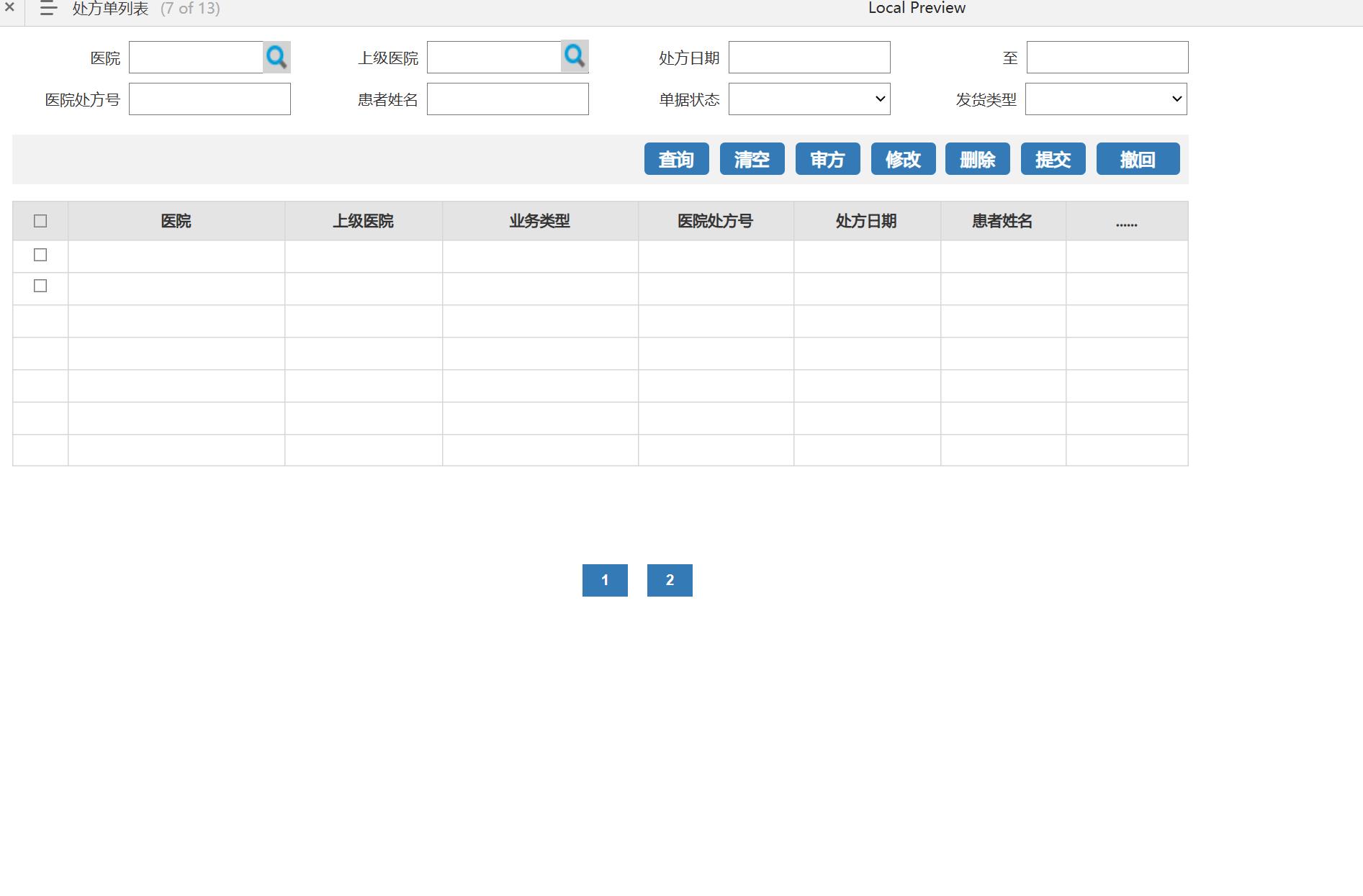The height and width of the screenshot is (896, 1363).
Task: Click the 撤回 button
Action: 1138,159
